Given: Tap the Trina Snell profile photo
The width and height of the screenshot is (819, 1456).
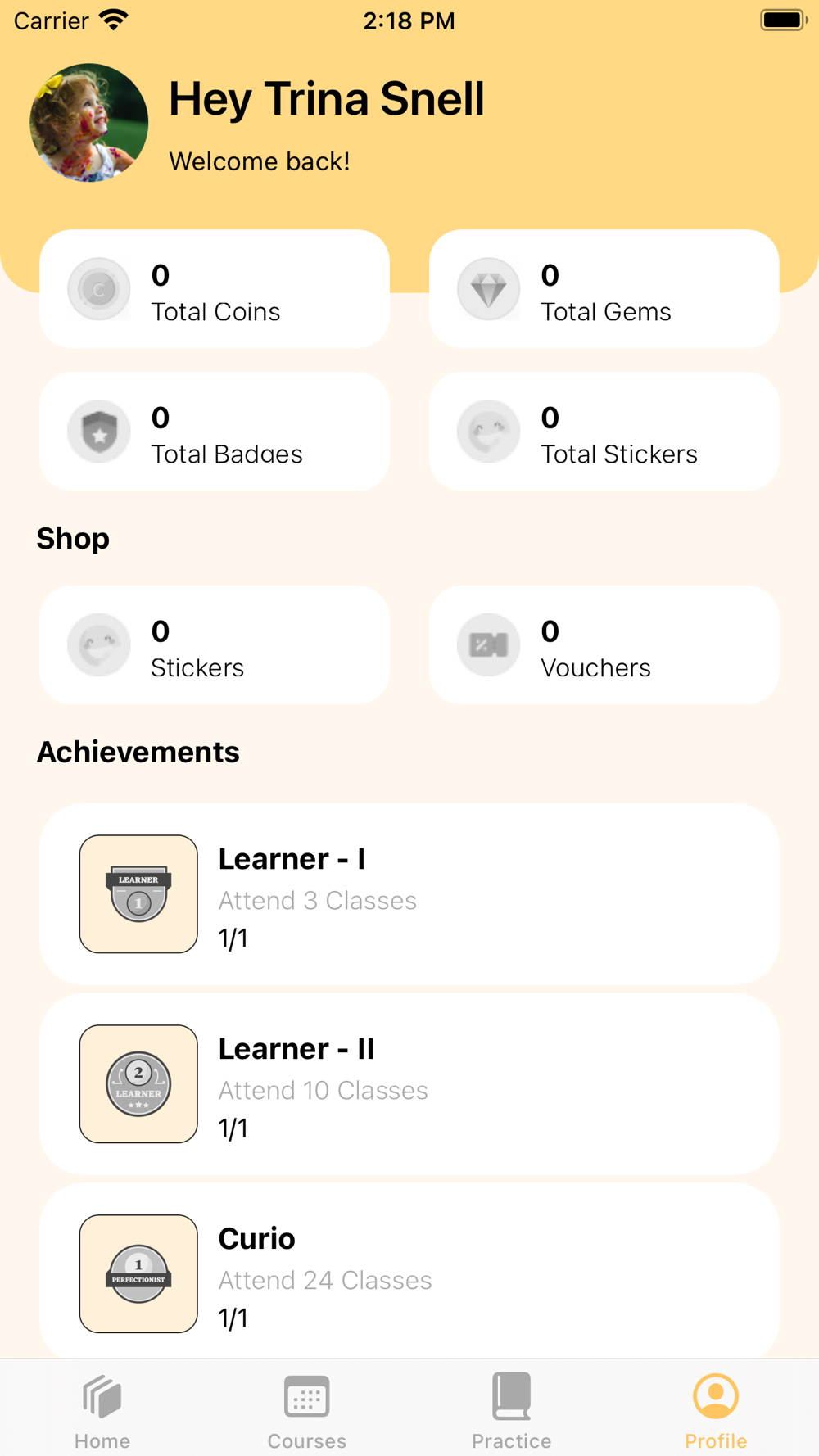Looking at the screenshot, I should (89, 123).
